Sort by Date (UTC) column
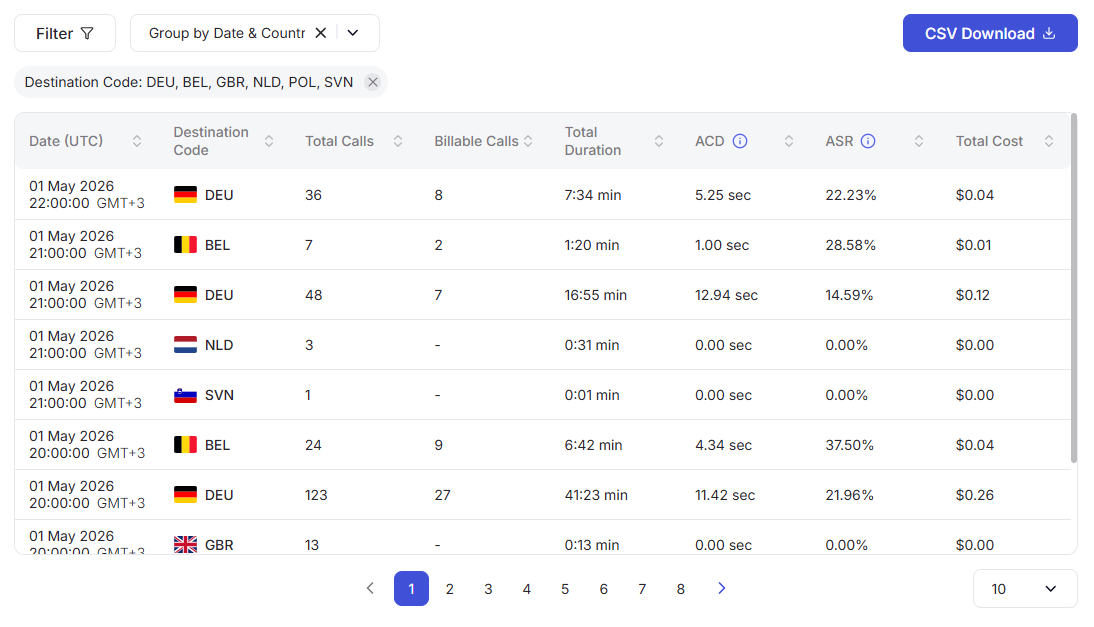 137,141
